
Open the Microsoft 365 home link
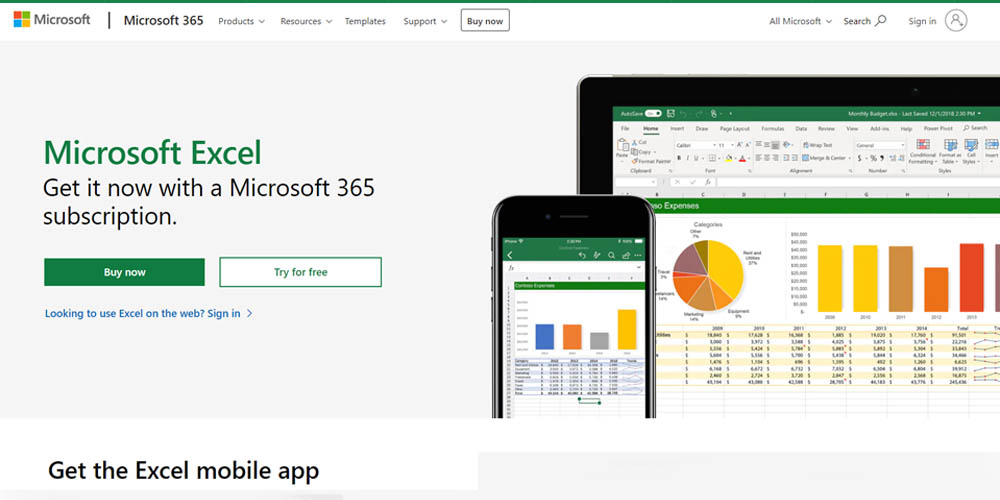(x=163, y=20)
